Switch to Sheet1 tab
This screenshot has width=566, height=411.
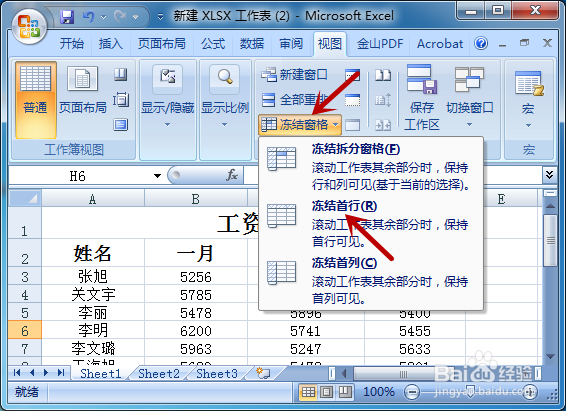click(100, 373)
